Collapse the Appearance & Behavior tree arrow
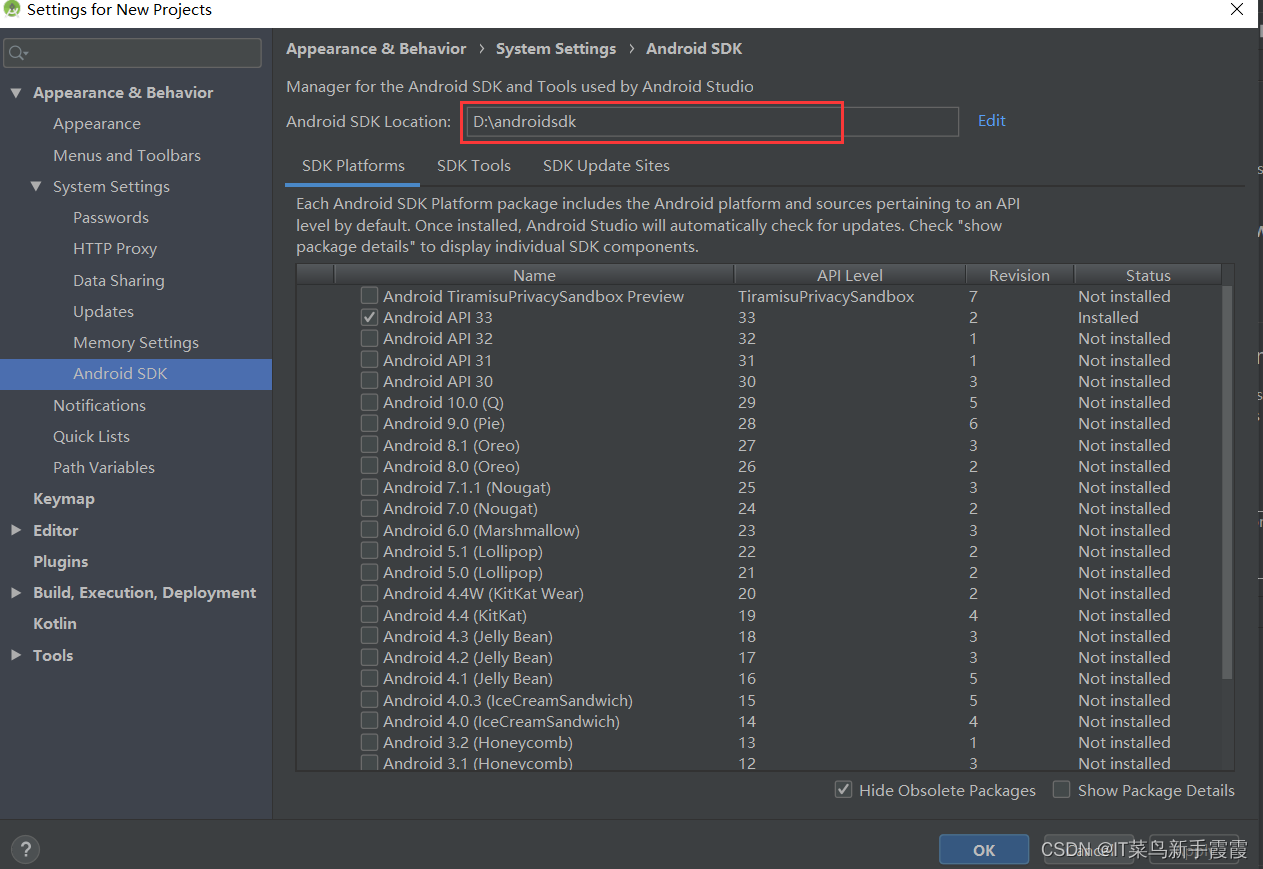 point(16,92)
